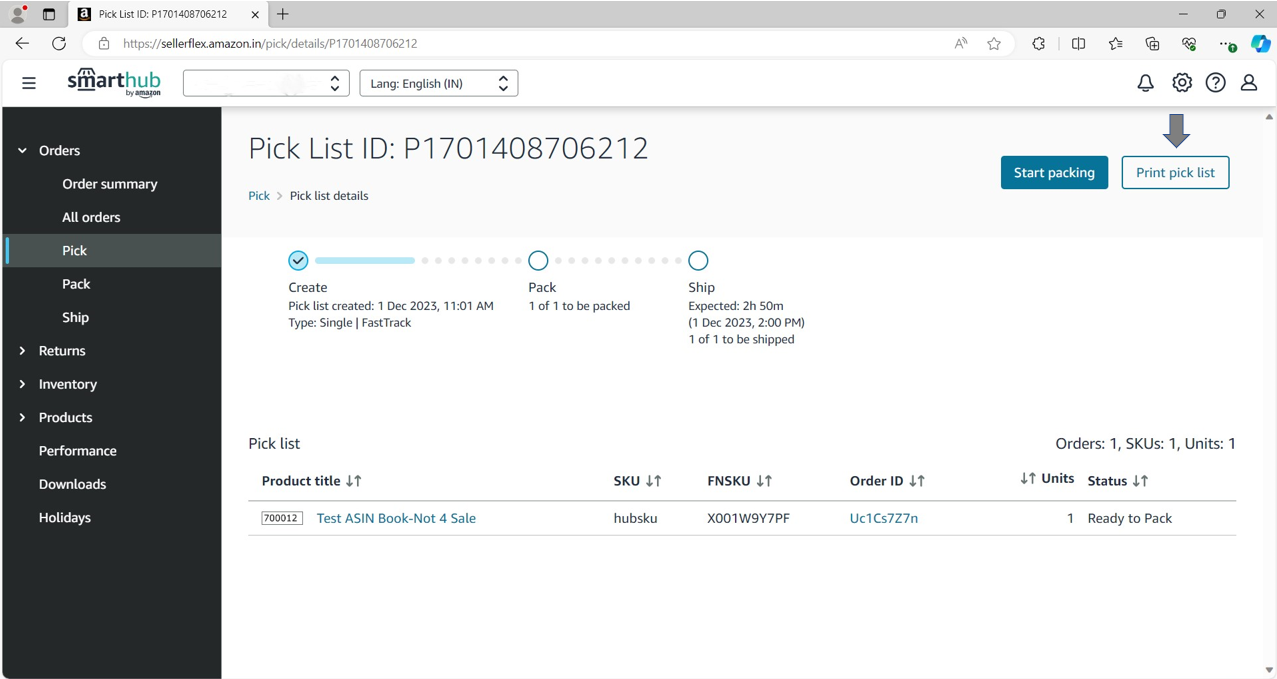The image size is (1277, 679).
Task: Open the settings gear in Smarthub header
Action: [1182, 83]
